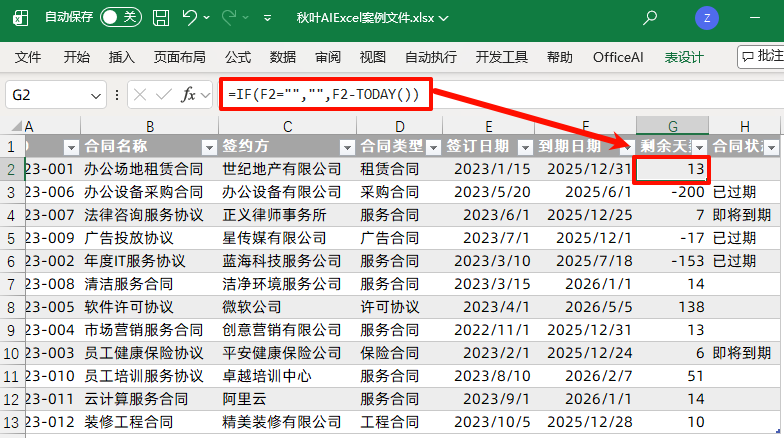Switch to the 开始 ribbon tab
Screen dimensions: 784x438
(76, 57)
